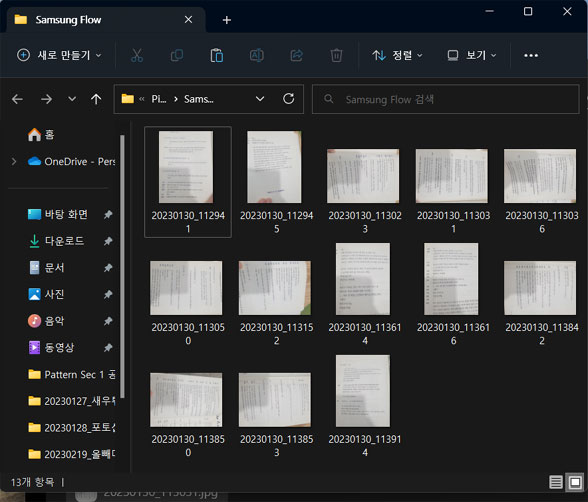Open Music (음악) folder

46,321
